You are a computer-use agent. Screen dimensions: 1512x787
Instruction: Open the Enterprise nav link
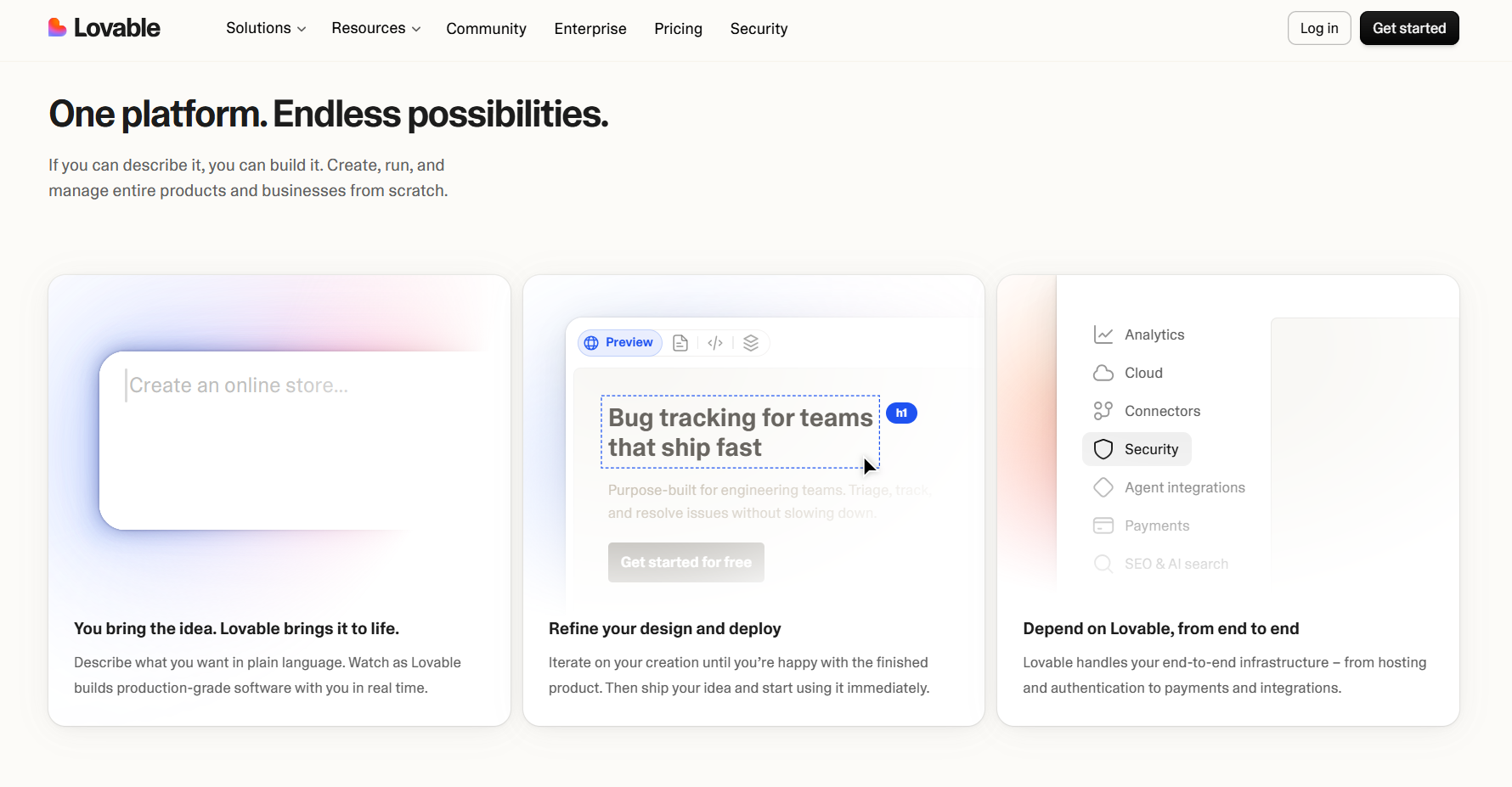[x=590, y=29]
